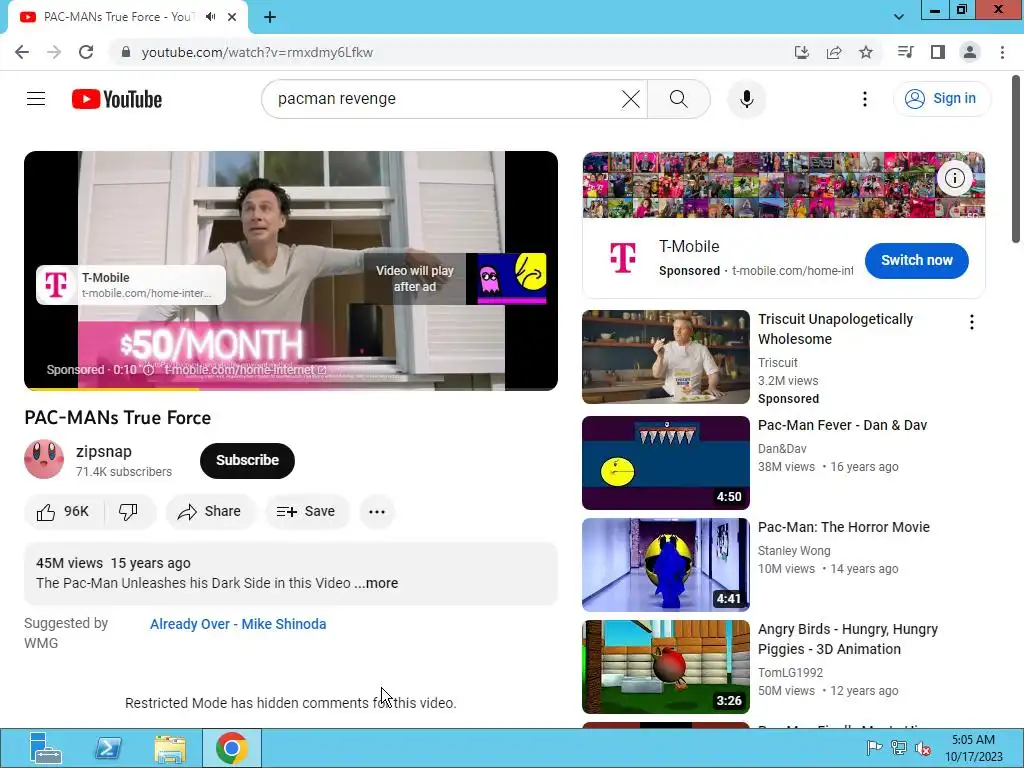Click the magnifying glass search button
The height and width of the screenshot is (768, 1024).
[x=679, y=99]
